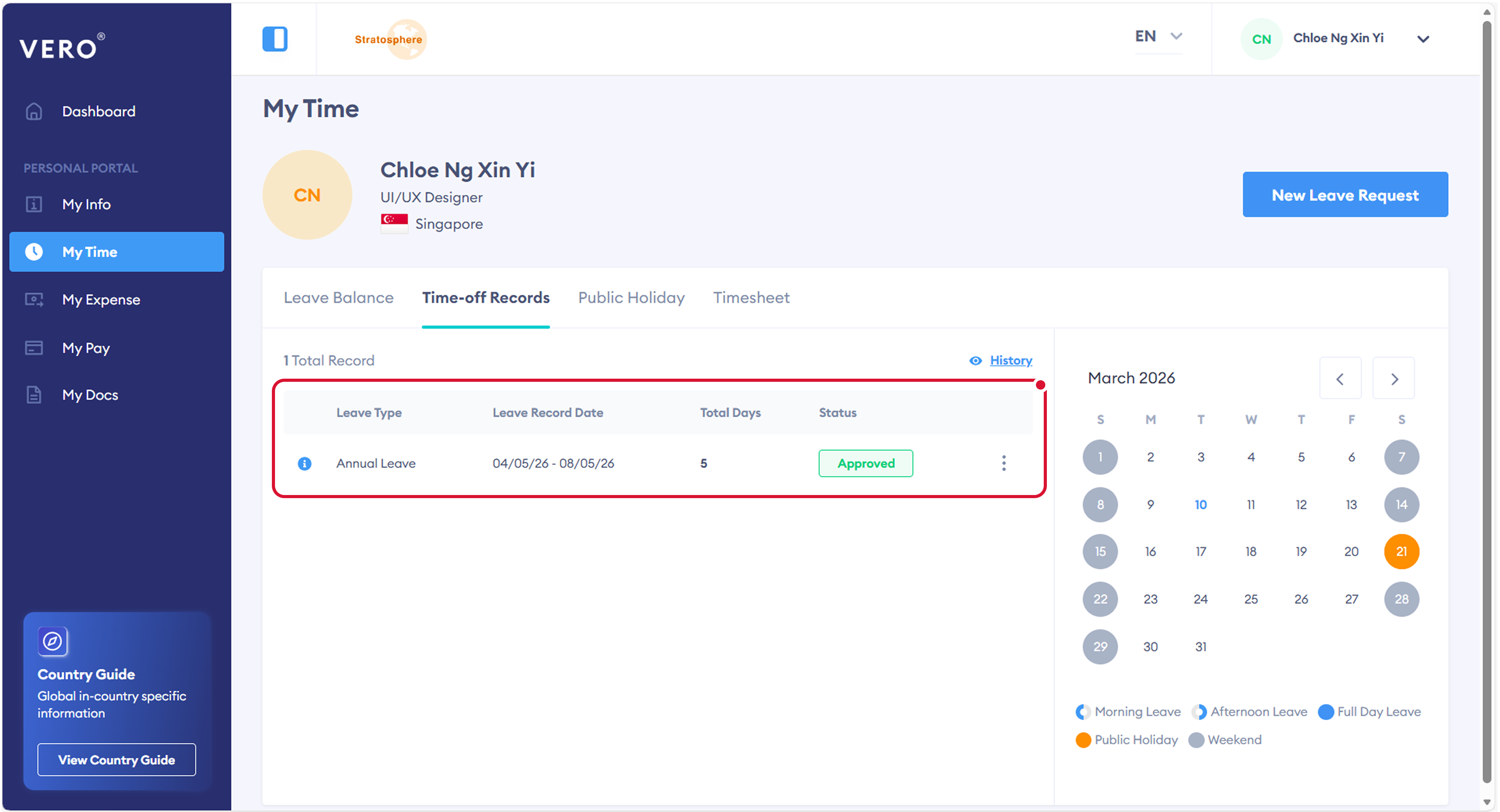The width and height of the screenshot is (1500, 812).
Task: Click the eye icon beside History
Action: [975, 360]
